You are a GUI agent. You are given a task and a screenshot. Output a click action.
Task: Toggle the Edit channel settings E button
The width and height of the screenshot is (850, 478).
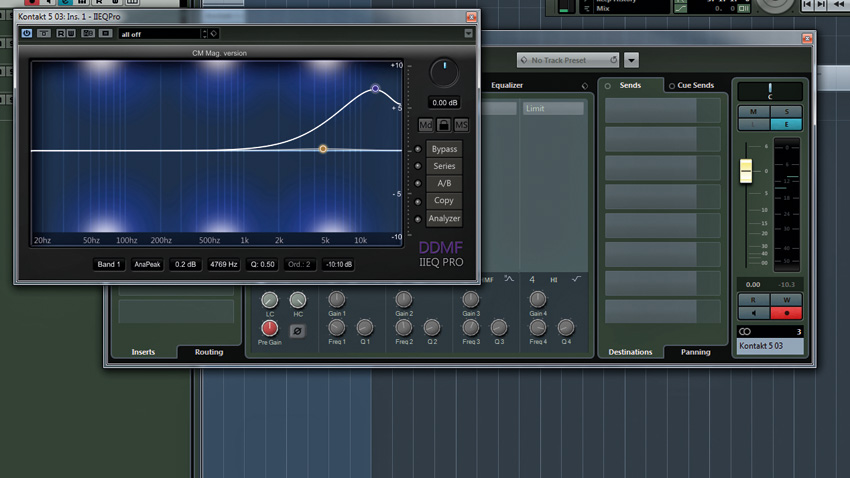click(x=787, y=124)
